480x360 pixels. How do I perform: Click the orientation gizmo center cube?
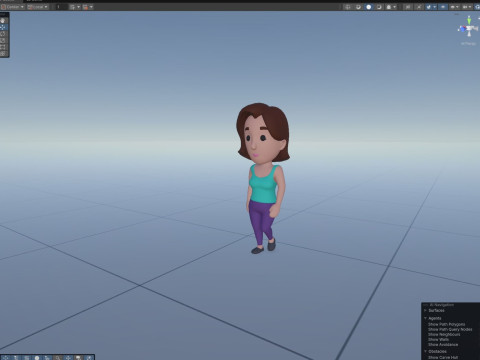[x=469, y=28]
